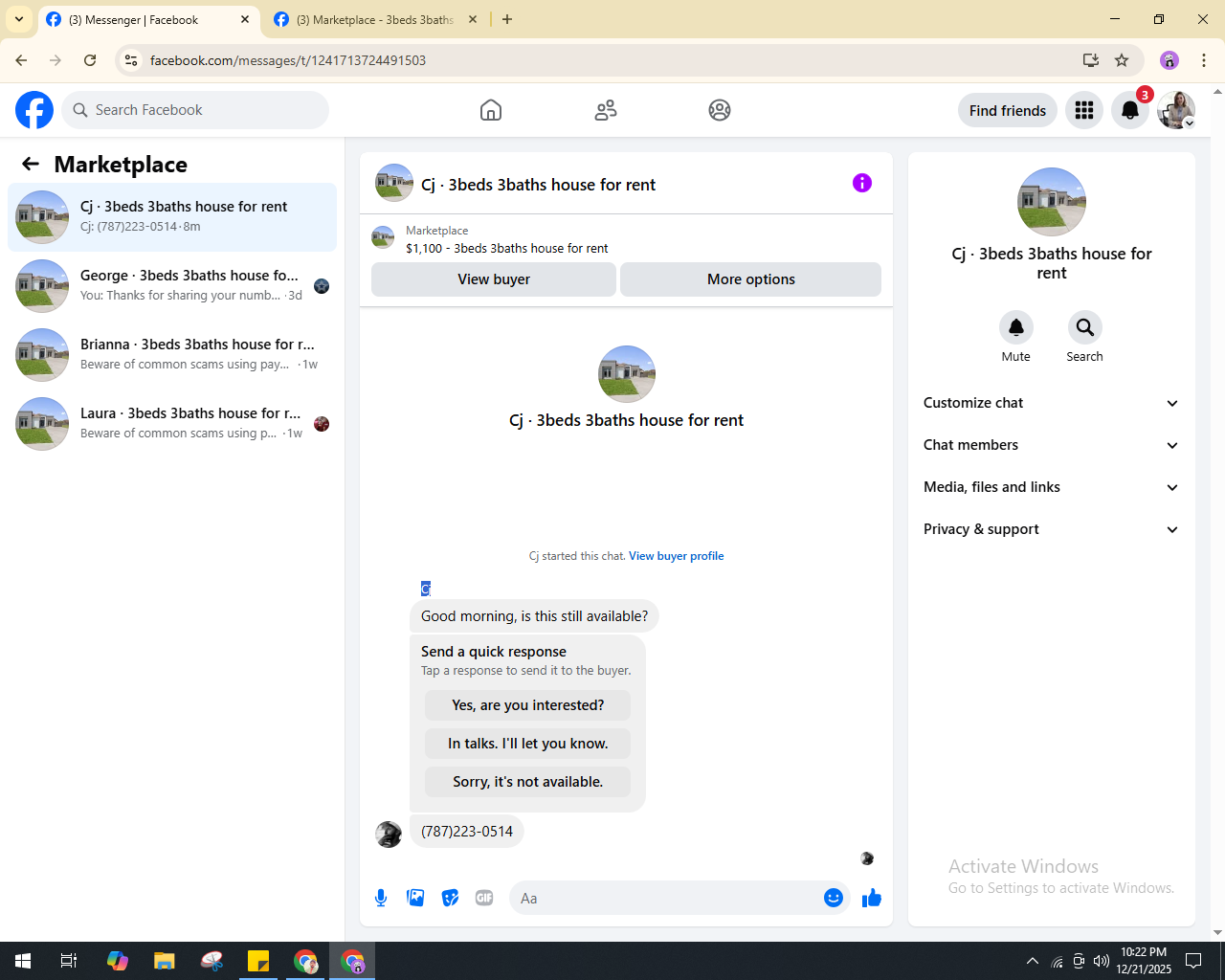Go to the Home feed icon

click(x=491, y=110)
